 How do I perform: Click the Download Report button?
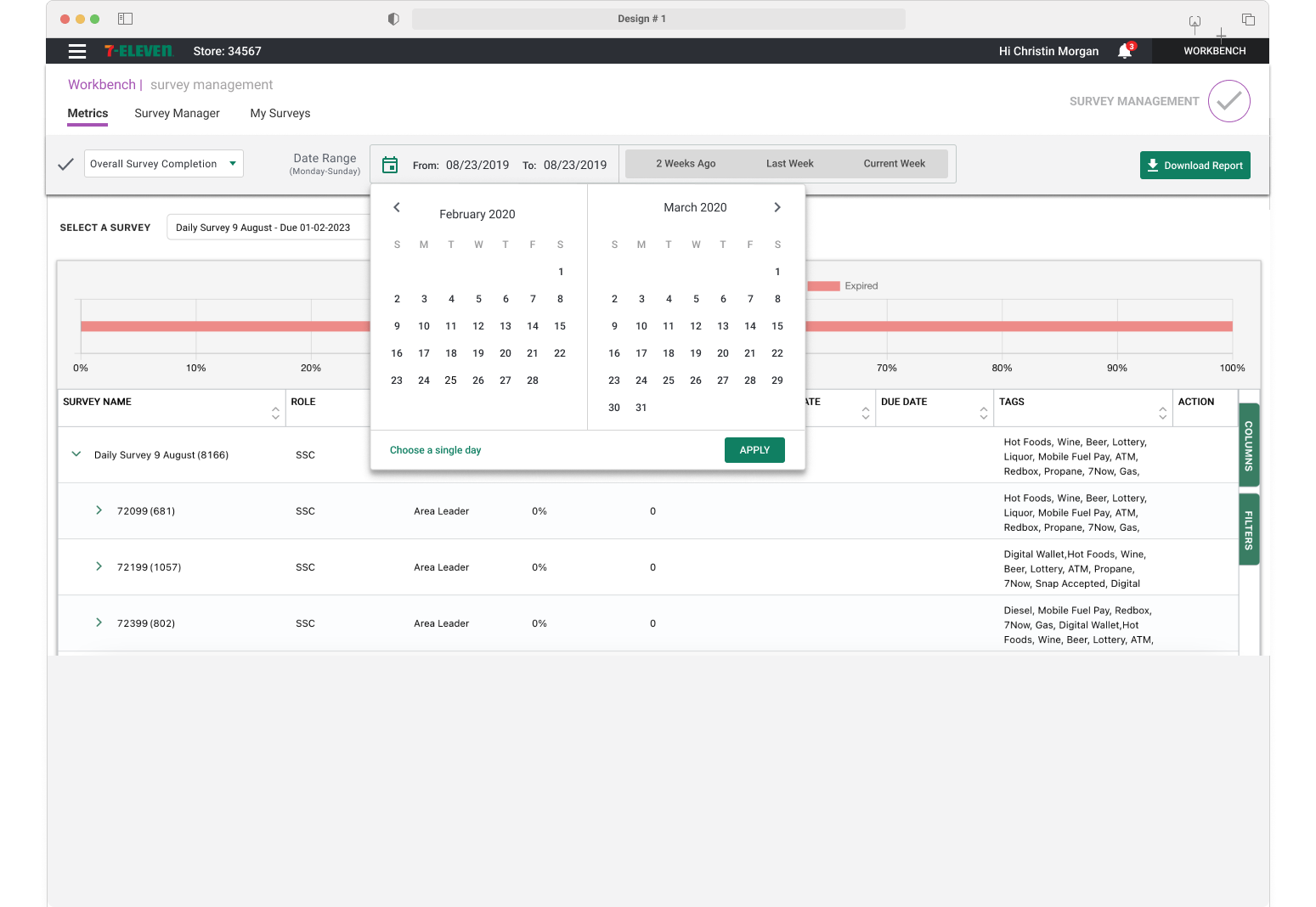pos(1195,166)
